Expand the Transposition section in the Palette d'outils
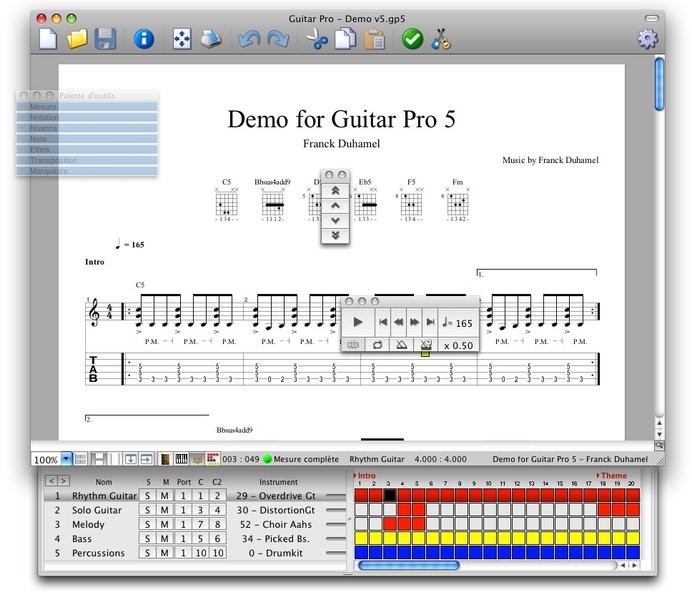The image size is (692, 600). (87, 160)
